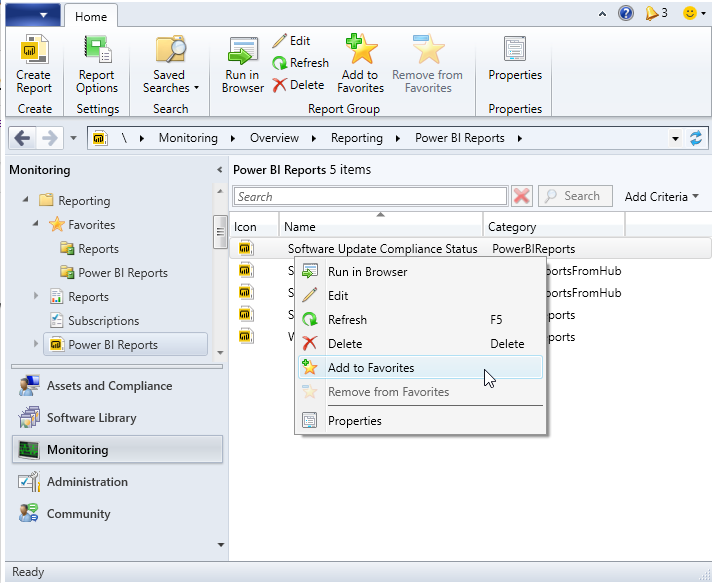714x583 pixels.
Task: Click the workspace overflow arrow at the bottom
Action: pyautogui.click(x=221, y=545)
